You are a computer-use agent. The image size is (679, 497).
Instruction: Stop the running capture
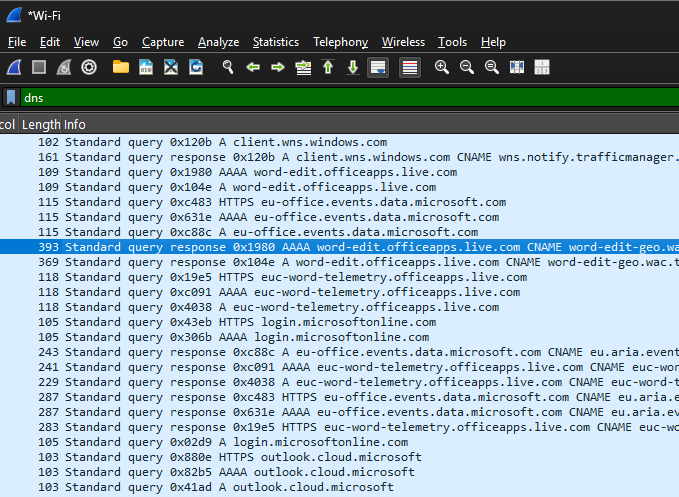point(39,67)
